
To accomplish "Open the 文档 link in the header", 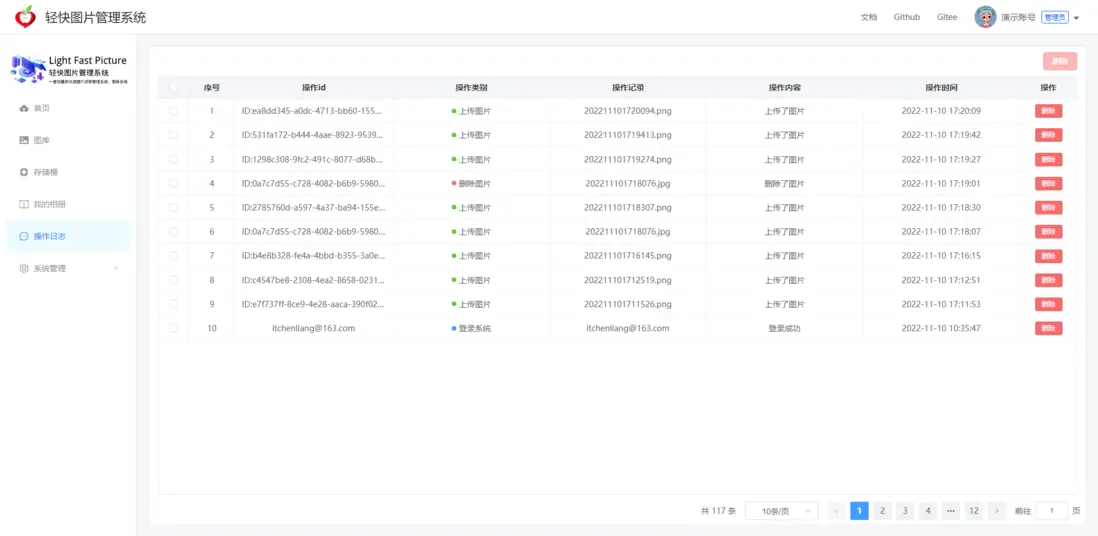I will (868, 18).
